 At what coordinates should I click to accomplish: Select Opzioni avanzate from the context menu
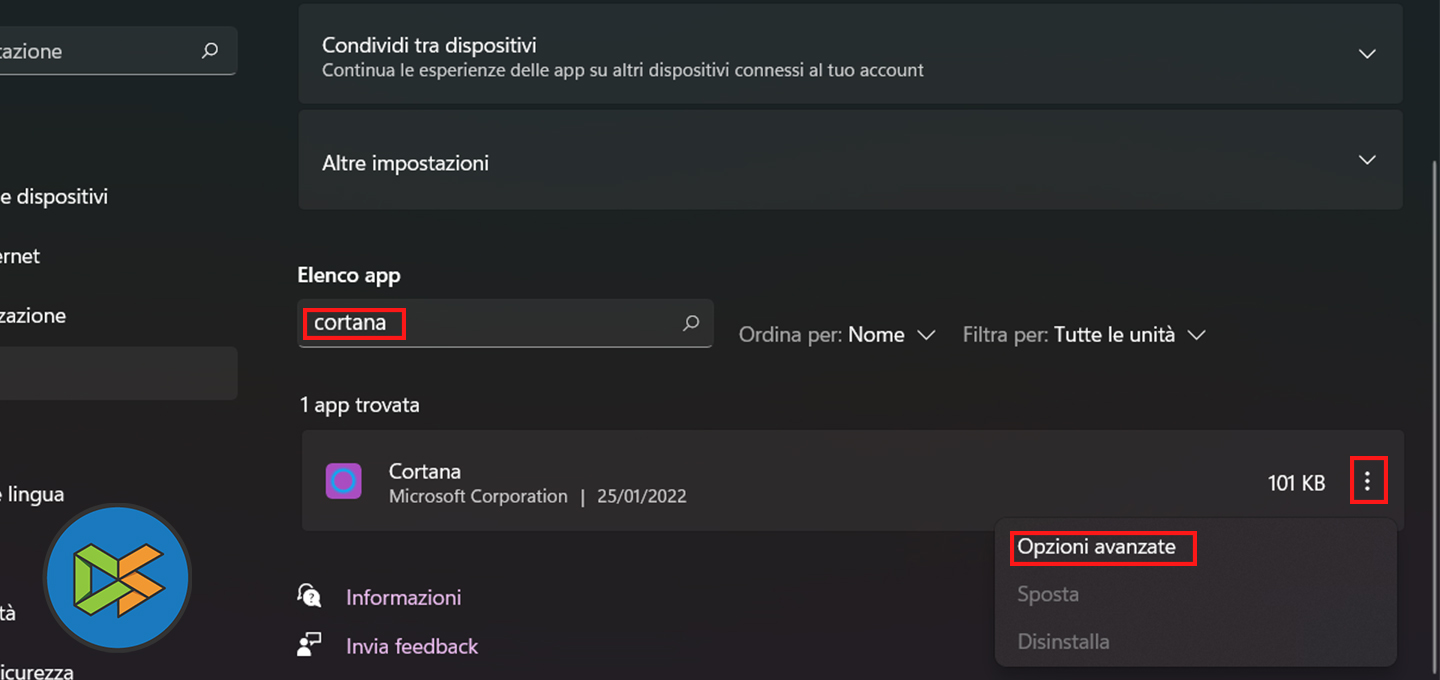tap(1096, 547)
